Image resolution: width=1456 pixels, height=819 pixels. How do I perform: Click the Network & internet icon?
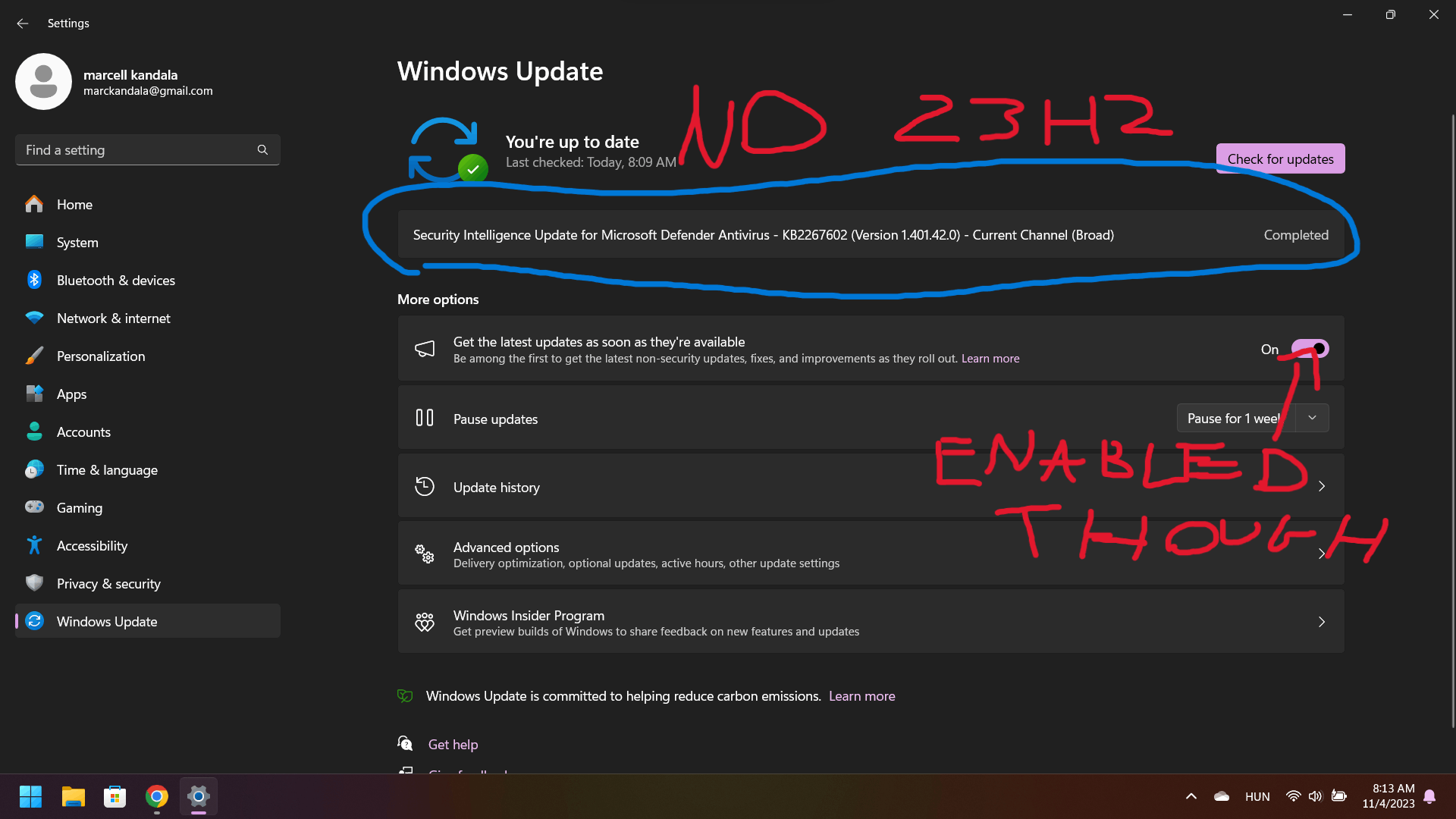point(35,318)
